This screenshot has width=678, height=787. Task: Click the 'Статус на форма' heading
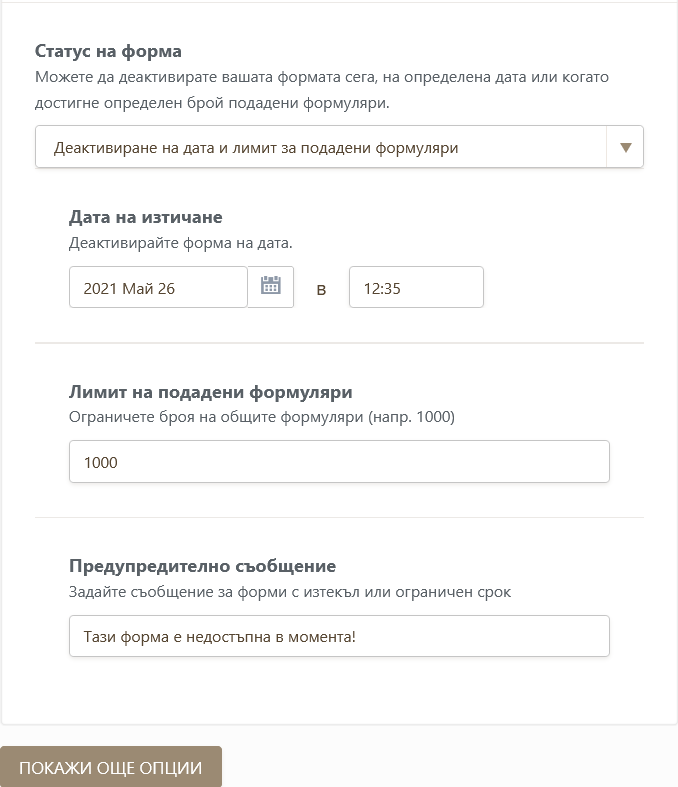click(108, 51)
